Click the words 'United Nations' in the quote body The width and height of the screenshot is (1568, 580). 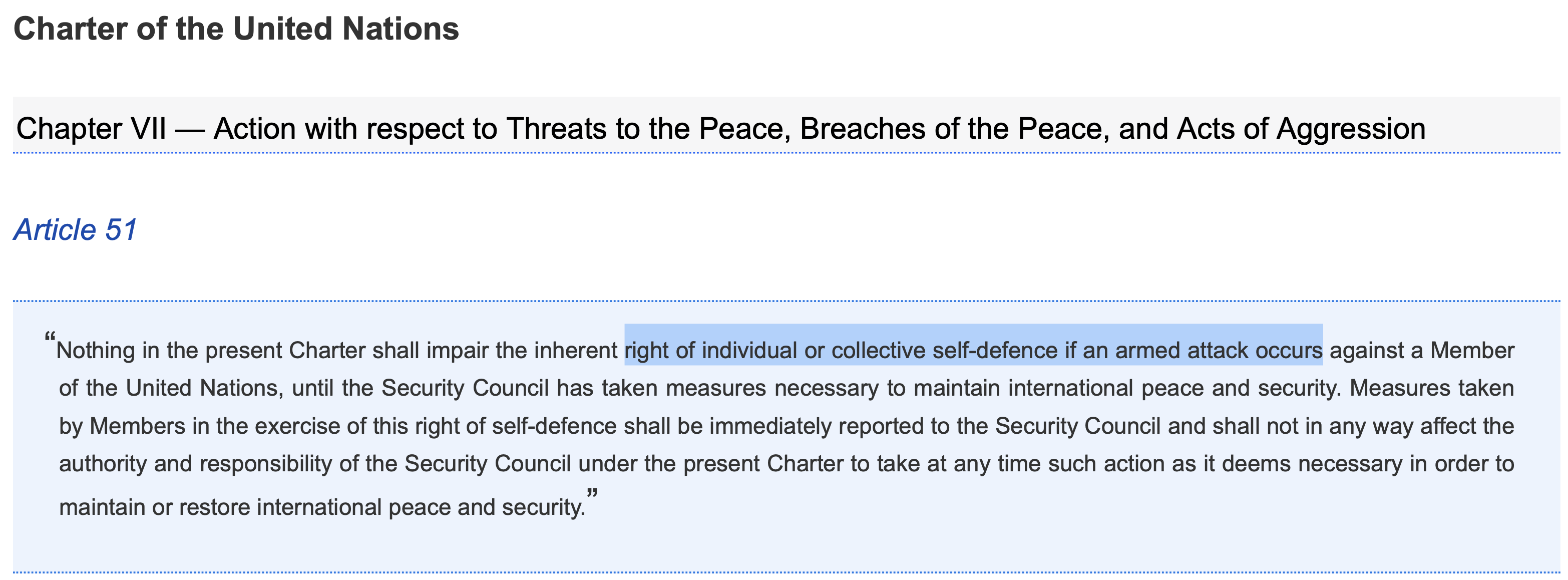pyautogui.click(x=201, y=388)
